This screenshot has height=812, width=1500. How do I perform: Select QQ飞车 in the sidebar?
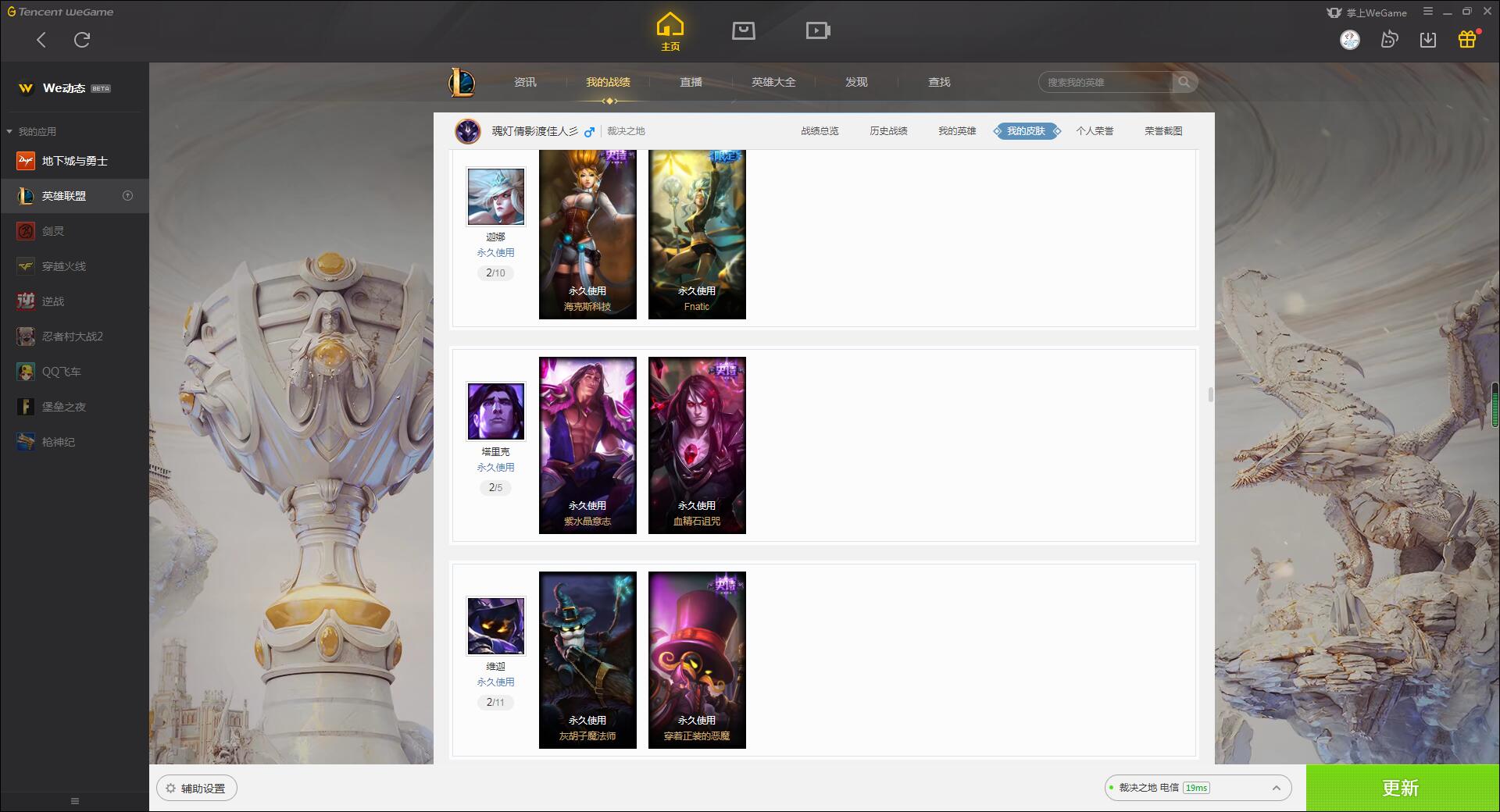74,372
